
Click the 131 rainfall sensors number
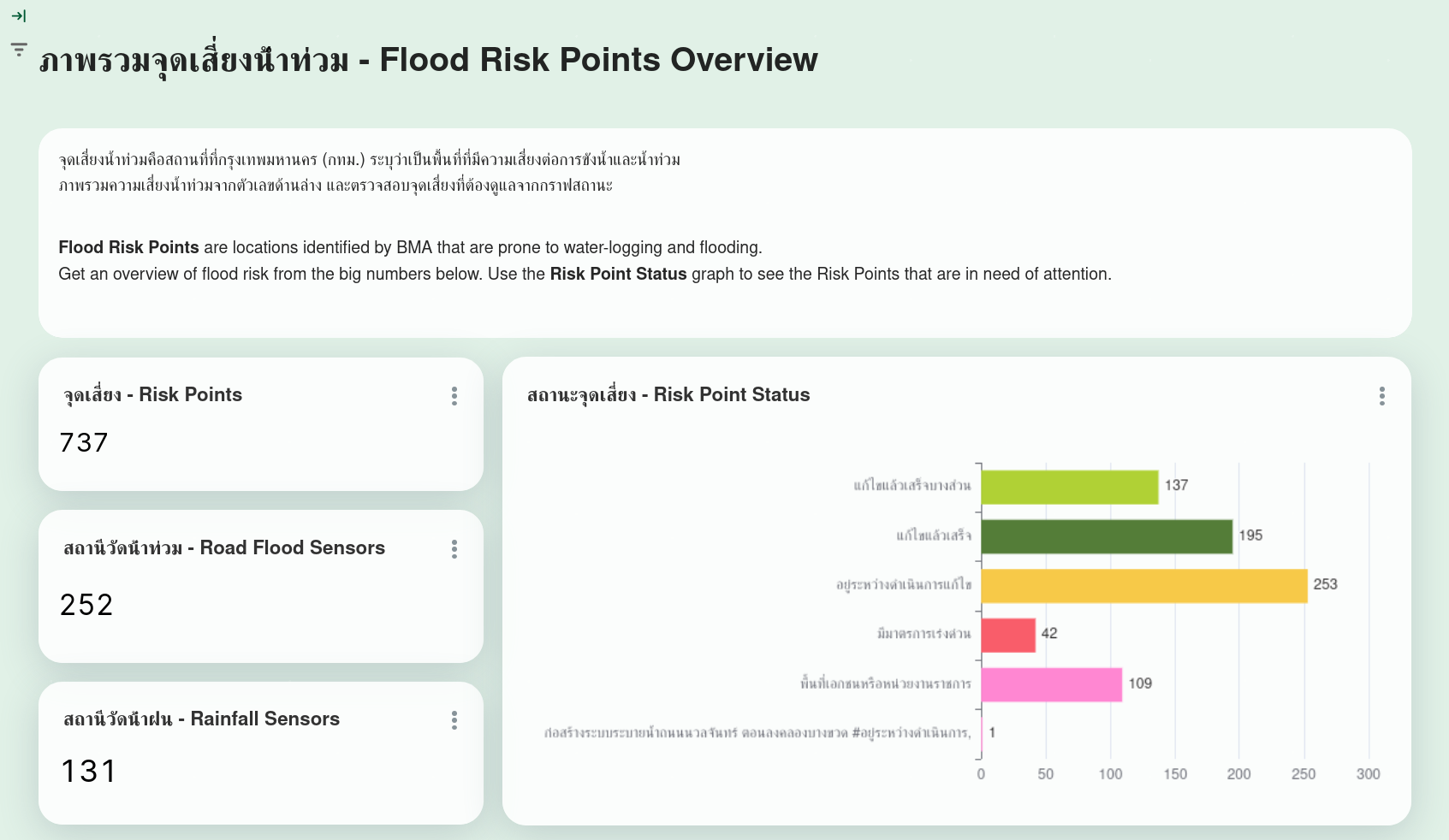[x=88, y=772]
